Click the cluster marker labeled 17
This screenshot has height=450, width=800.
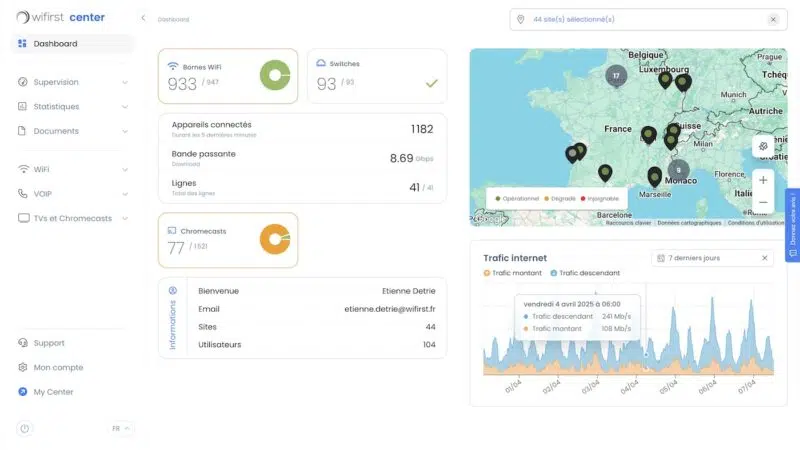click(x=616, y=76)
